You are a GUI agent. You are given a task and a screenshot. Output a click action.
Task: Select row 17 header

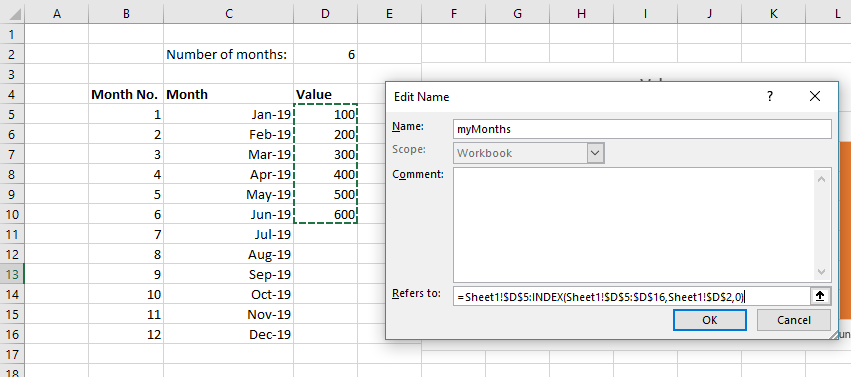12,355
